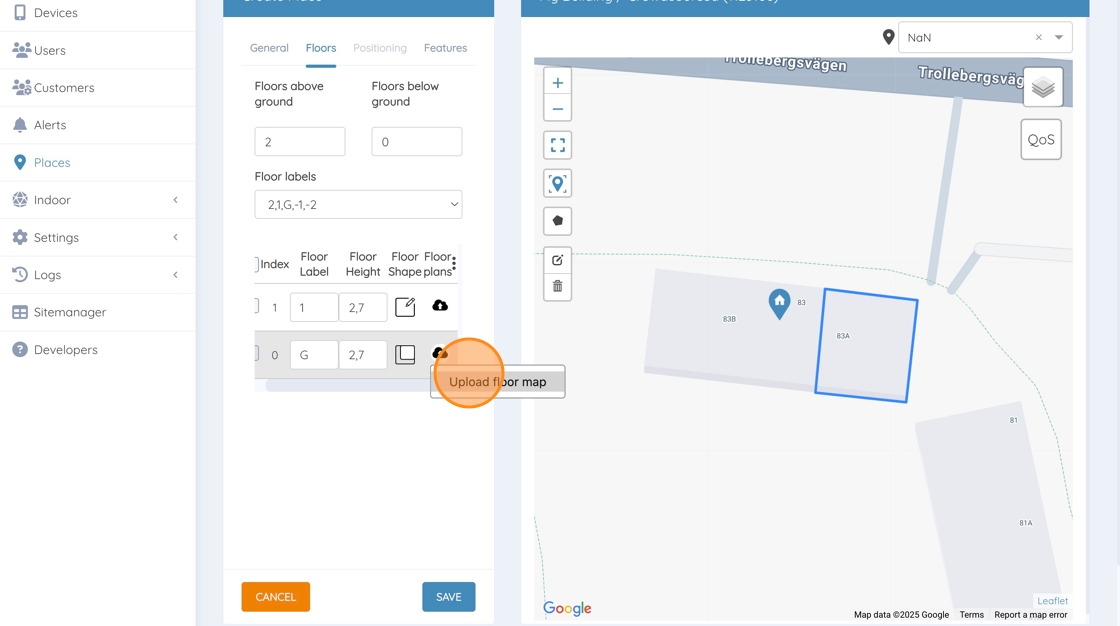This screenshot has width=1120, height=626.
Task: Click the edit layers tool
Action: click(558, 260)
